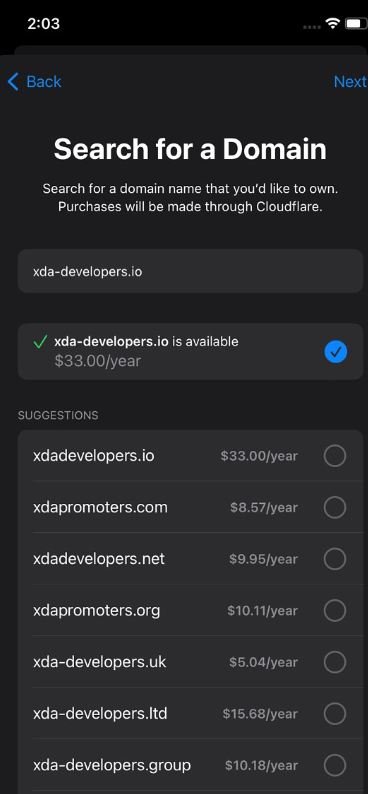Tap the Back chevron icon

pos(13,82)
